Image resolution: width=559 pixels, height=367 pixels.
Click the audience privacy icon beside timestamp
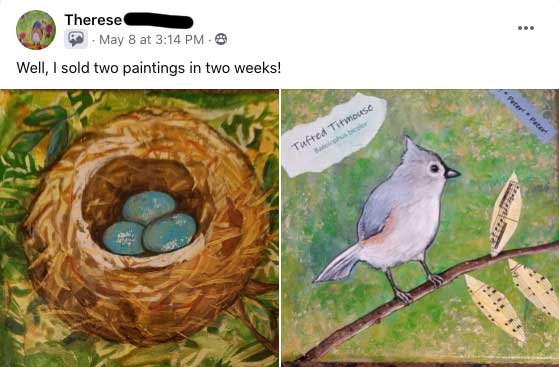click(x=221, y=39)
